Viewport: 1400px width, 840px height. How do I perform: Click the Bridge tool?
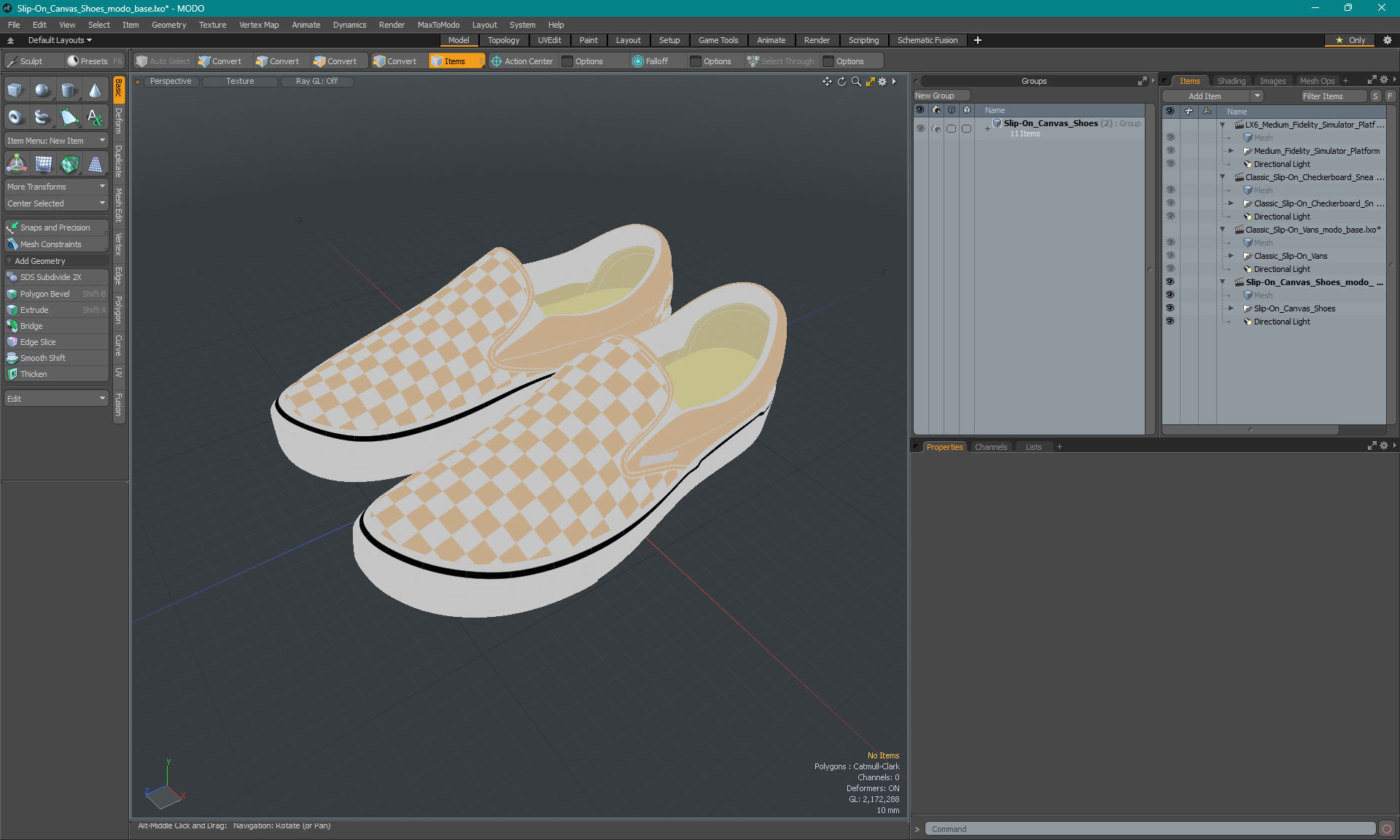(56, 326)
